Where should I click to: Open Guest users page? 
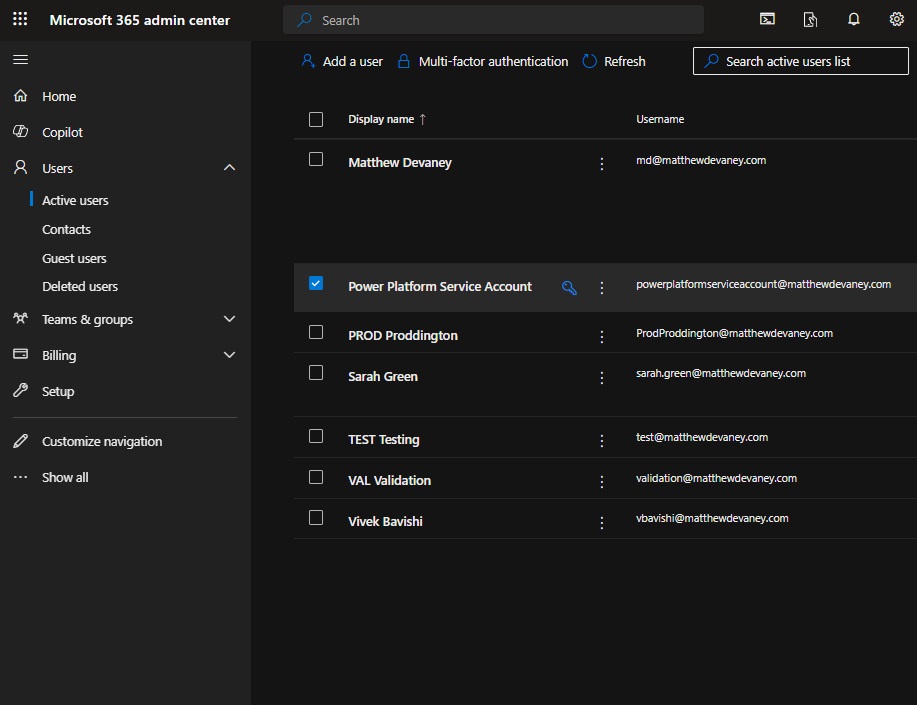point(74,258)
